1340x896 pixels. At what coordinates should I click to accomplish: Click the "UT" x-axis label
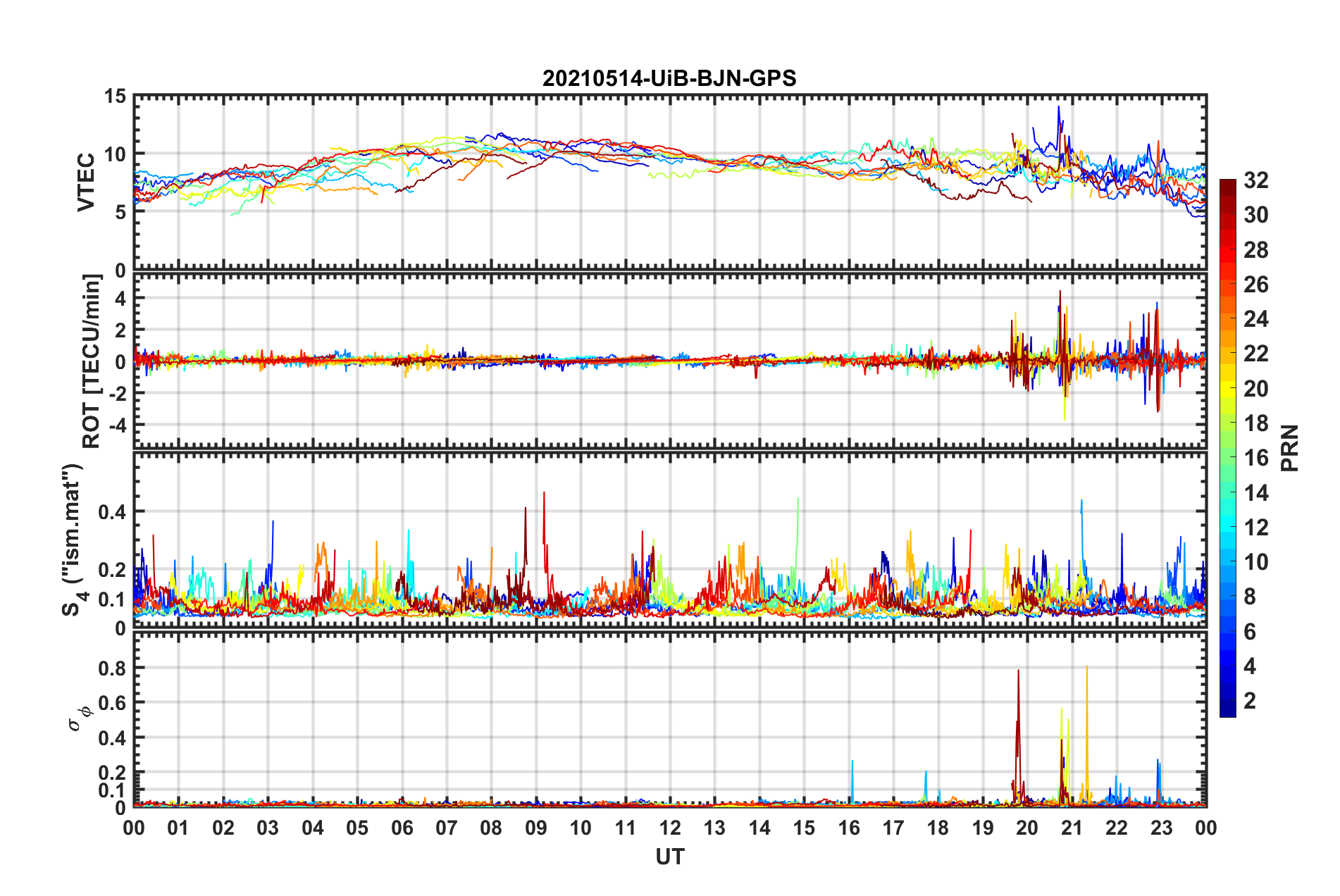[x=670, y=857]
